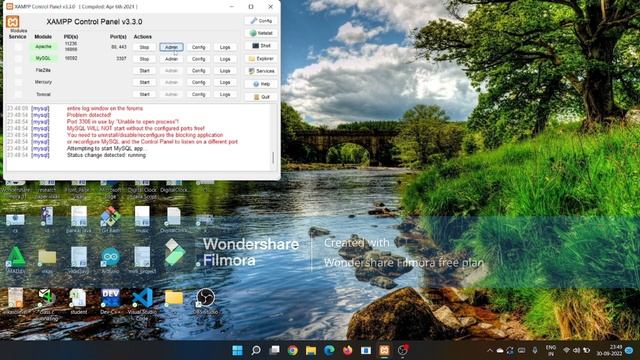Launch Google Chrome from the taskbar
640x360 pixels.
pos(293,350)
